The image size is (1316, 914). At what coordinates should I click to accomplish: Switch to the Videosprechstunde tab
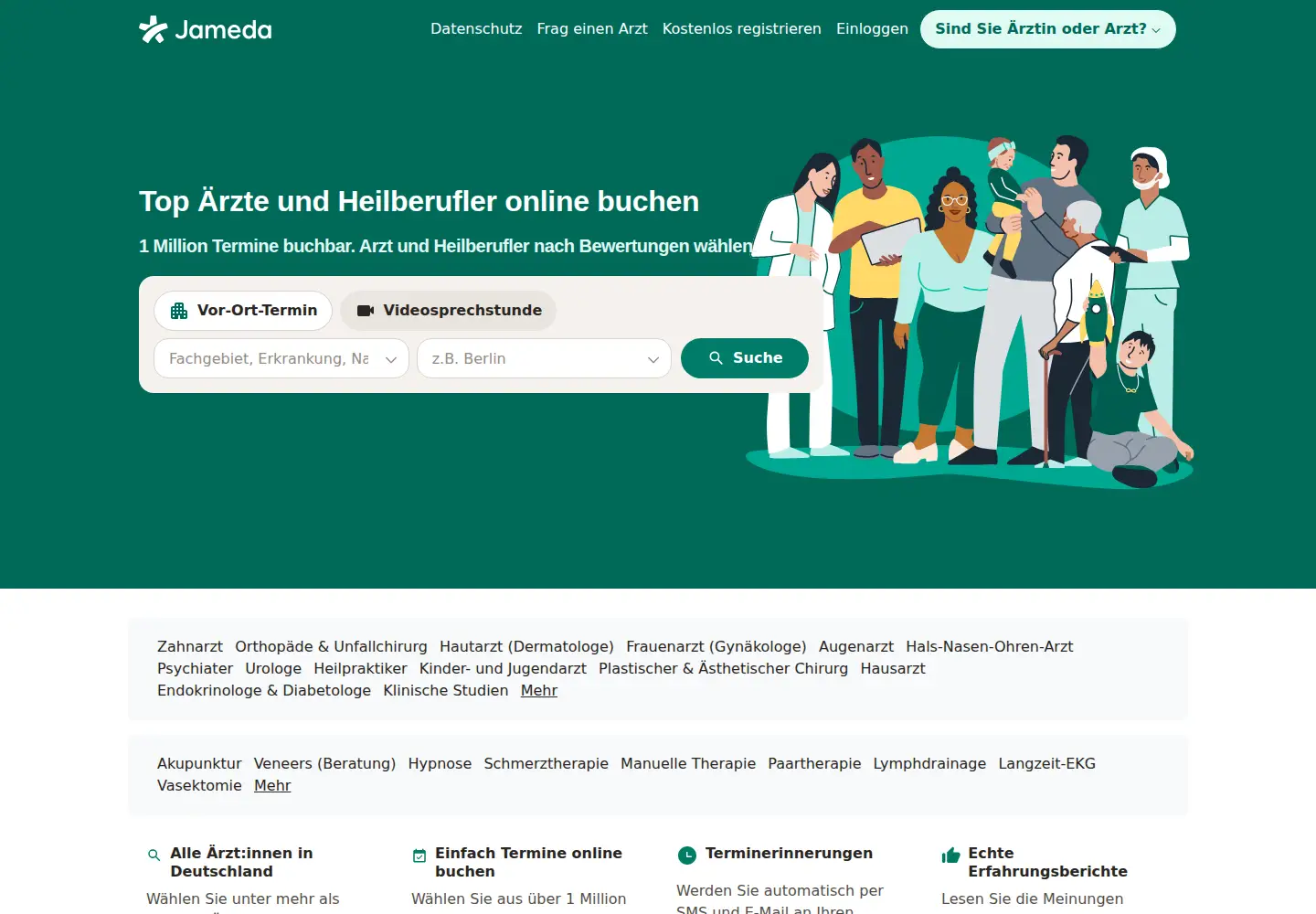coord(449,311)
